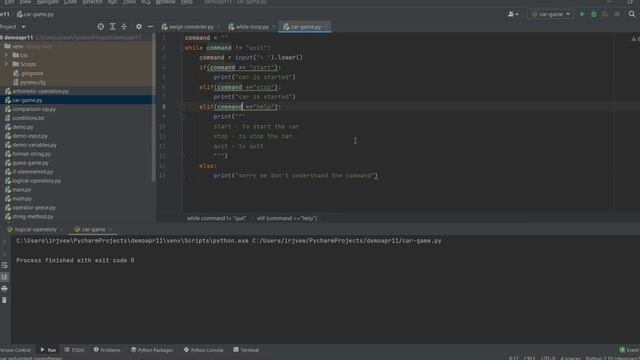Screen dimensions: 640x360
Task: Expand the Scripts folder in project tree
Action: tap(6, 64)
